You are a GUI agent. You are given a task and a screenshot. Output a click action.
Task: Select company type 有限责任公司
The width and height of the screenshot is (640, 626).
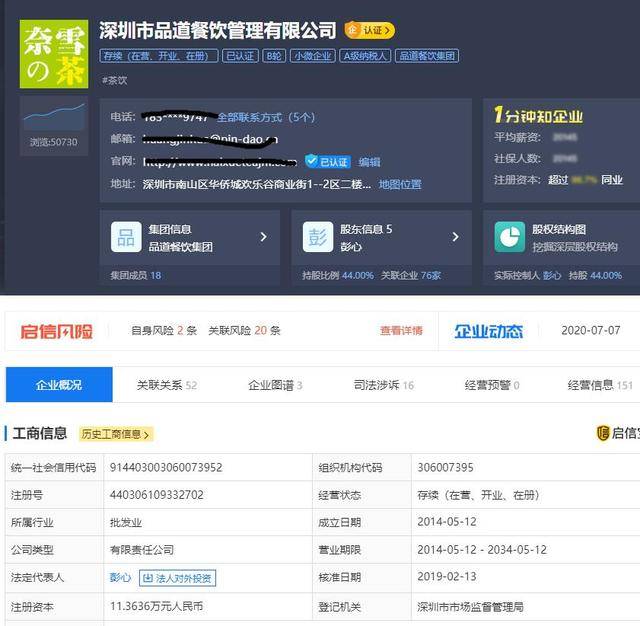(x=142, y=550)
